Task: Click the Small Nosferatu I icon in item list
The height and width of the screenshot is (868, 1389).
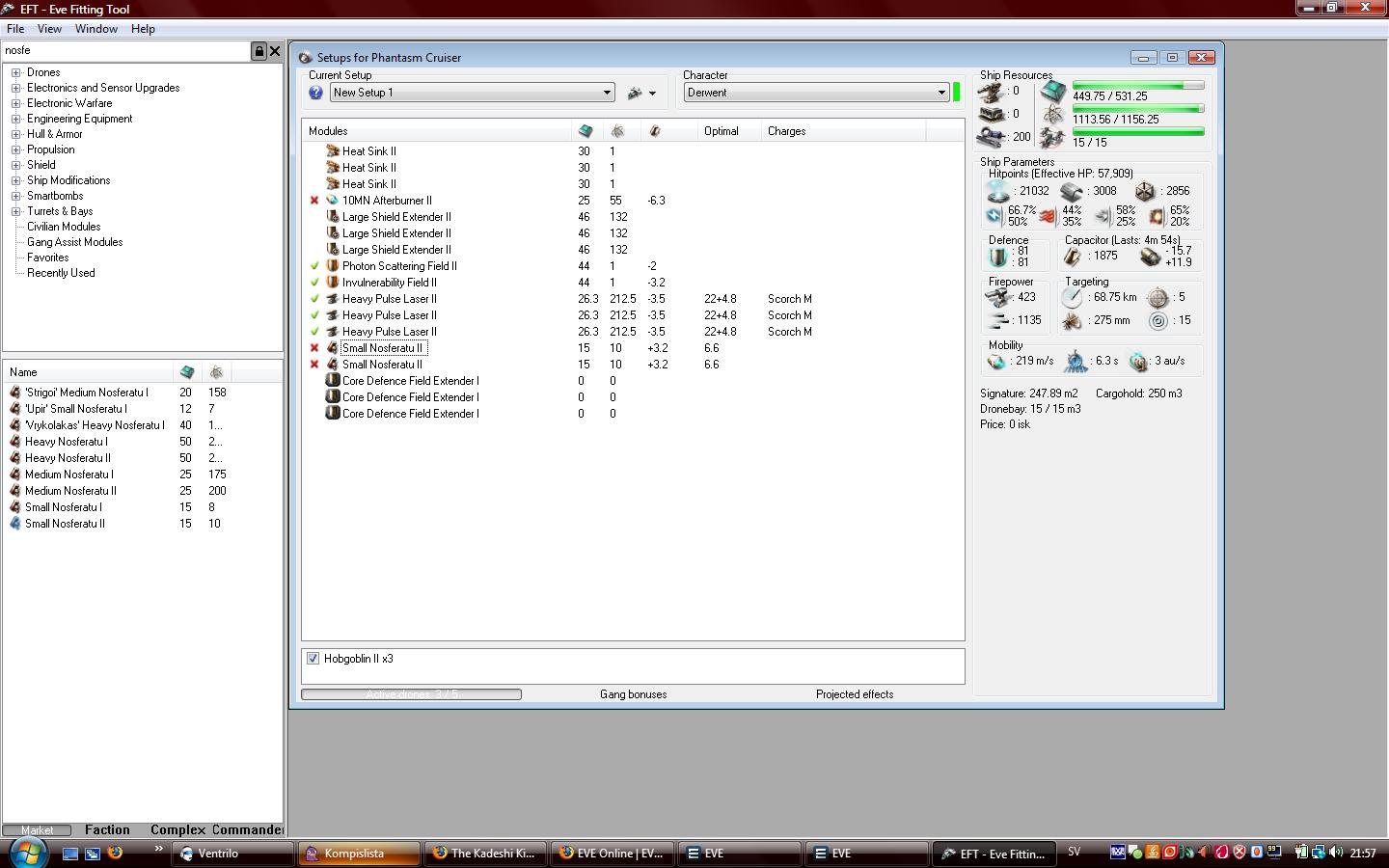Action: coord(14,507)
